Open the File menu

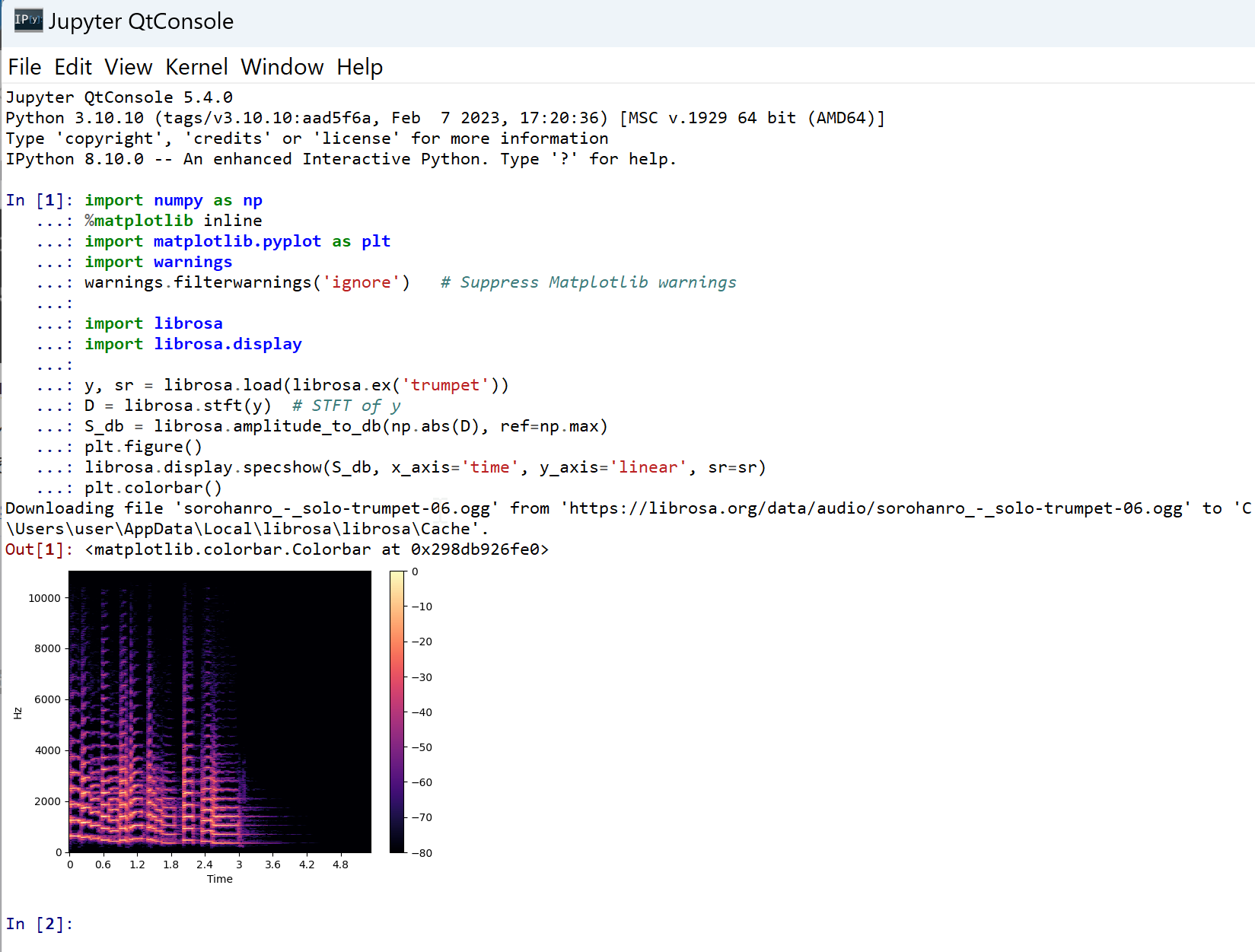24,67
